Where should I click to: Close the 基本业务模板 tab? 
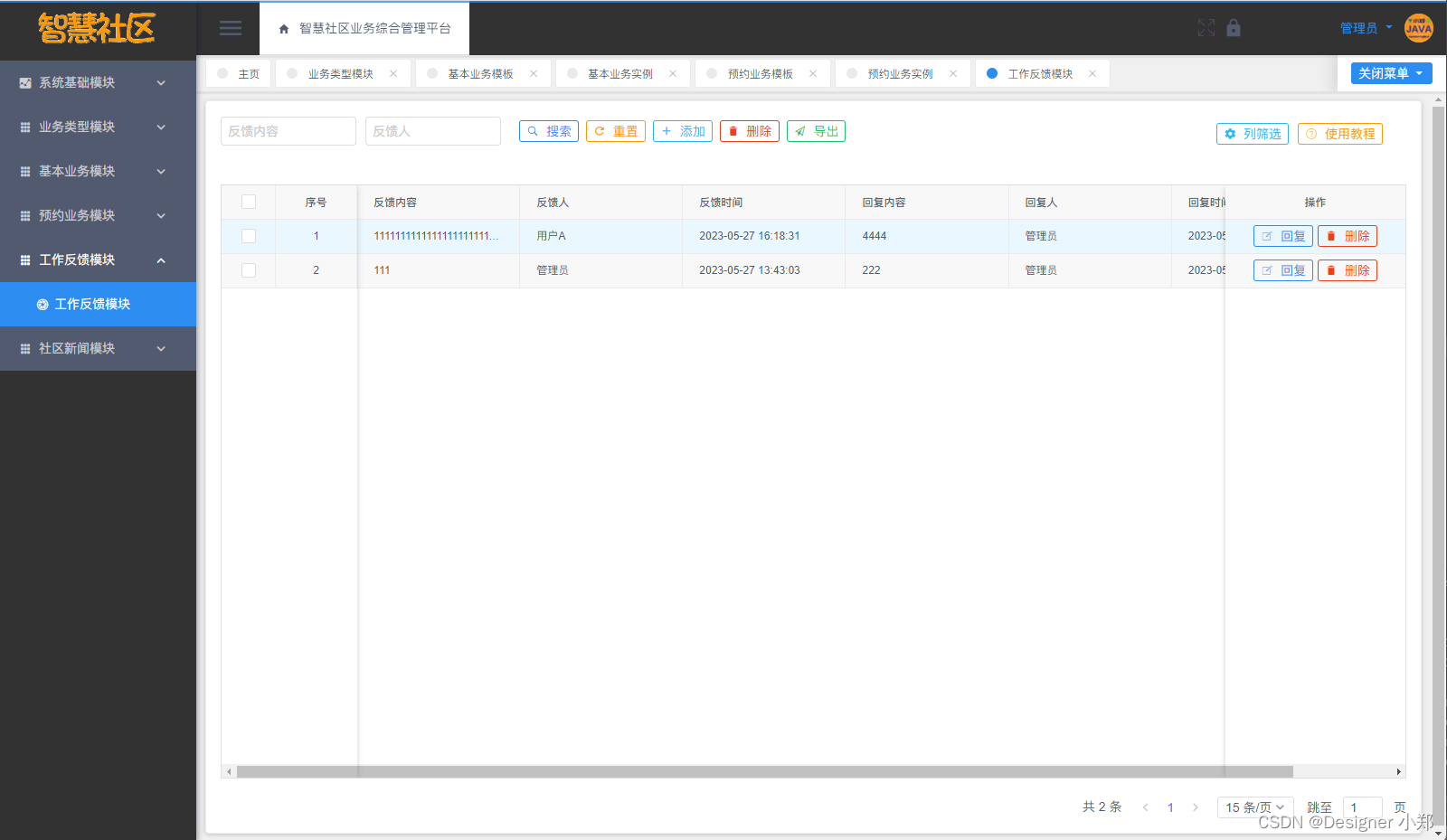click(x=534, y=74)
